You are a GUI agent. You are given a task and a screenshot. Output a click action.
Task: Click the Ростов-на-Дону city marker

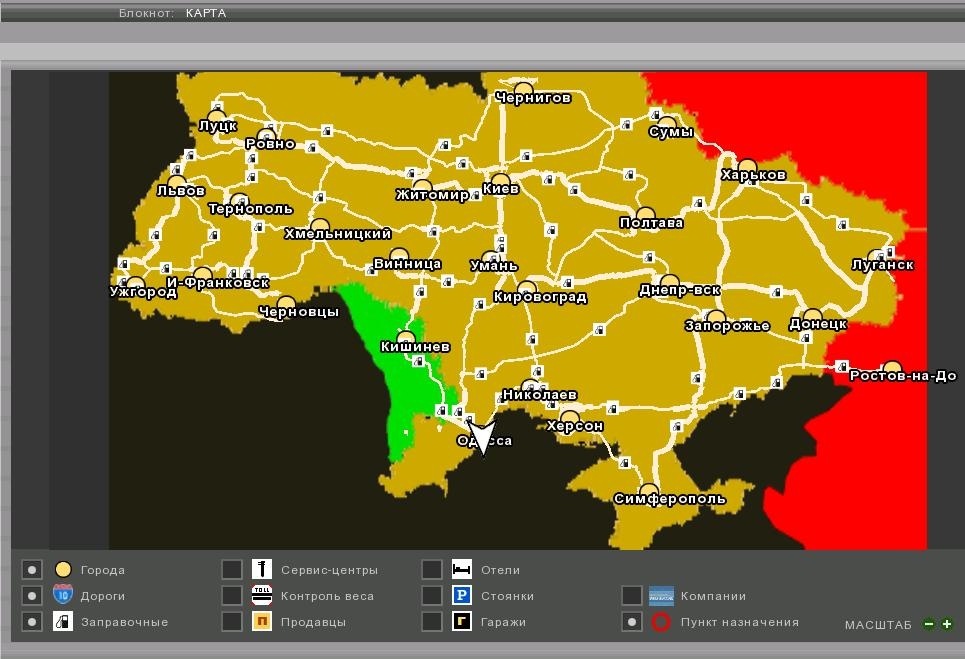click(x=892, y=369)
